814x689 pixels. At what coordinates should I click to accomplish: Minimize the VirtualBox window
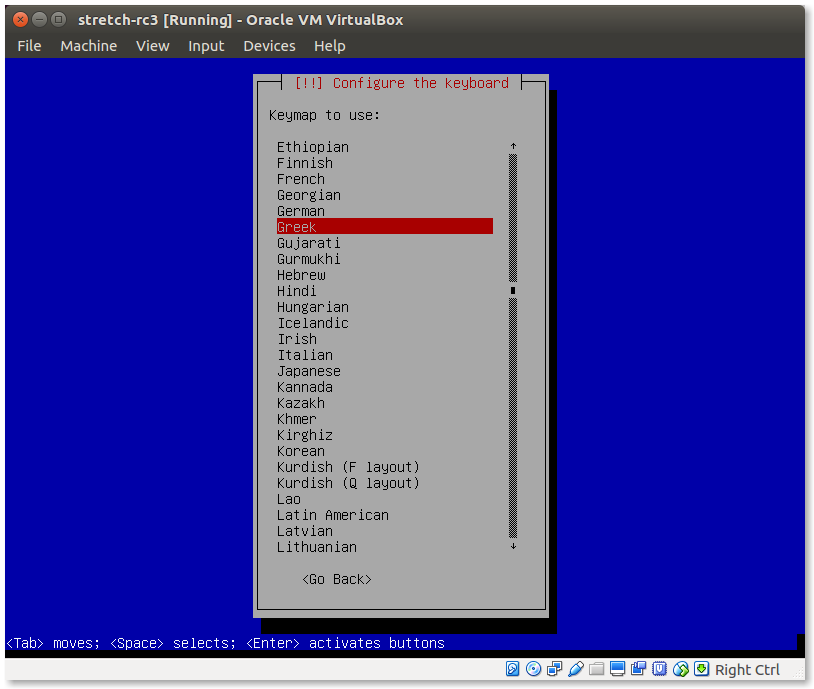click(x=39, y=20)
